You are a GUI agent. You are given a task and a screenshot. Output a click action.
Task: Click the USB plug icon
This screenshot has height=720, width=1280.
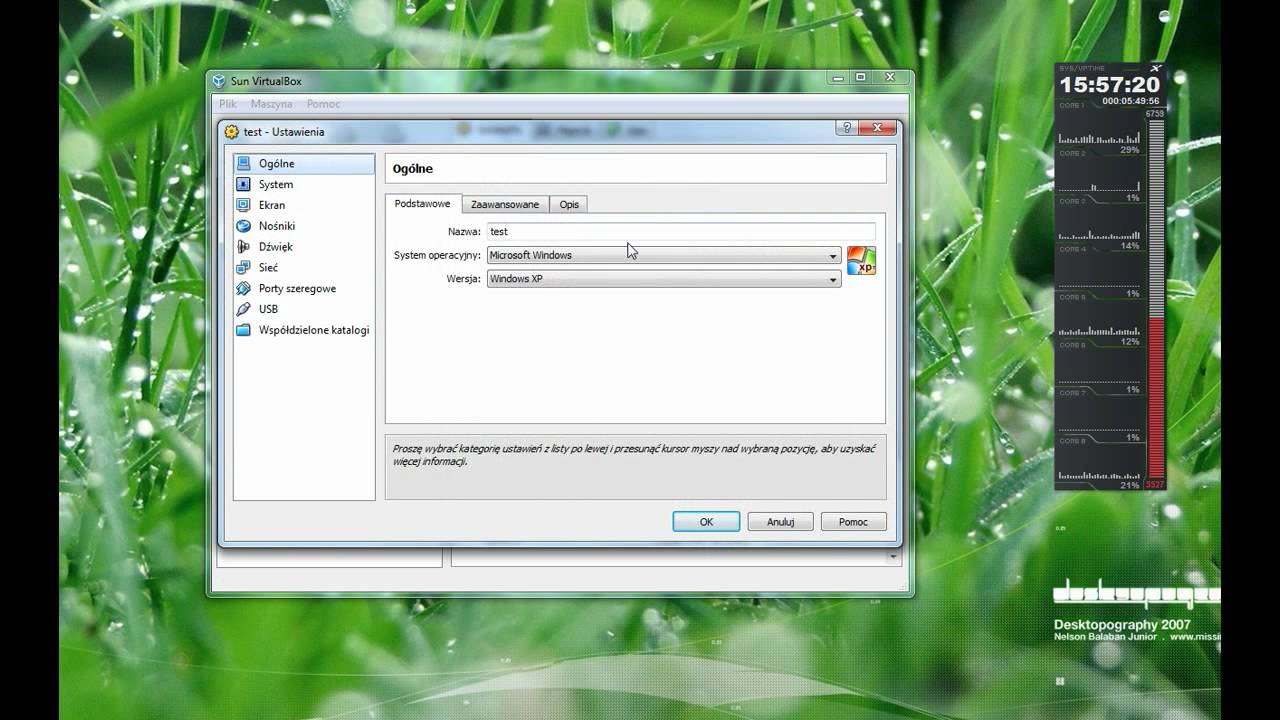[243, 309]
